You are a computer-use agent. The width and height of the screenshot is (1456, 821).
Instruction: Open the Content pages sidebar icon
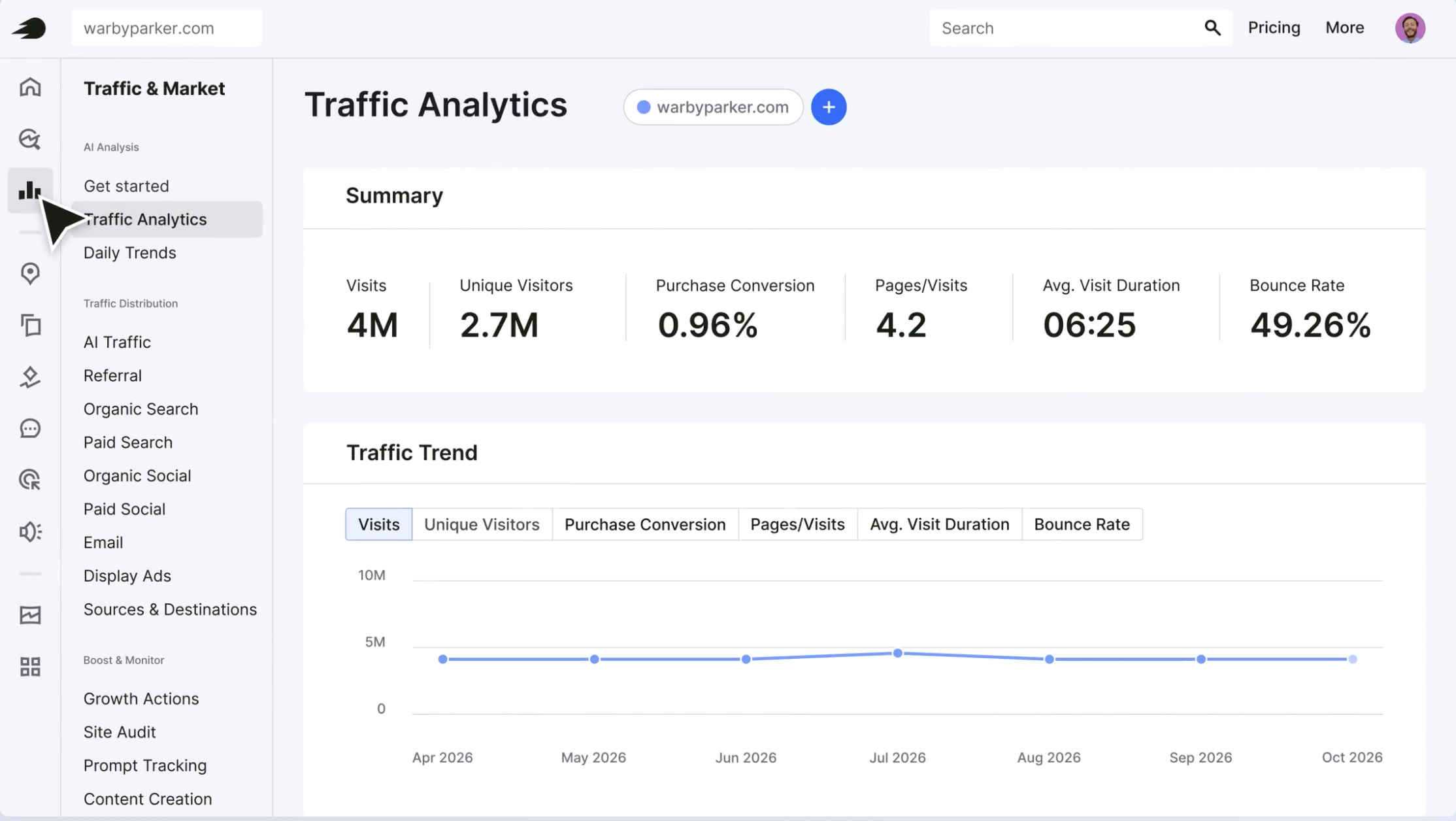tap(30, 325)
